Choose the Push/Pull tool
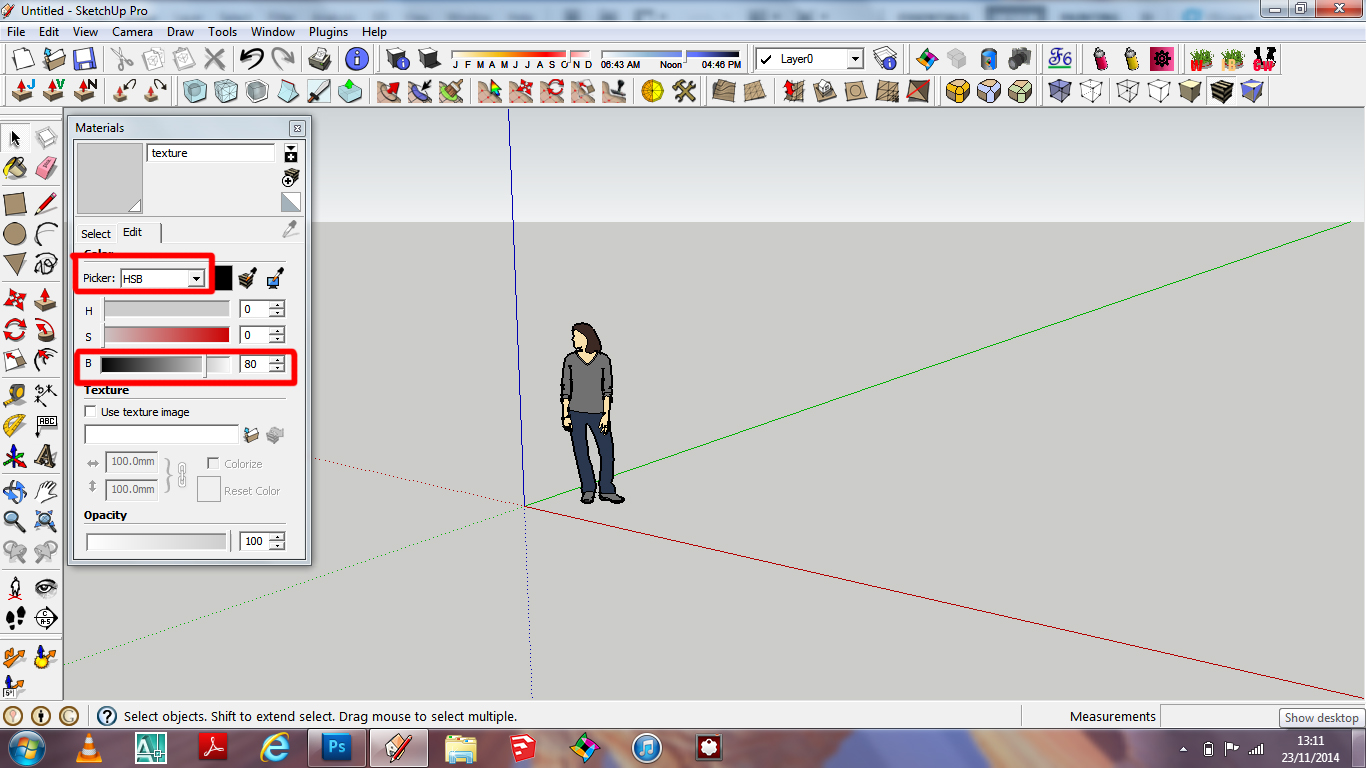The width and height of the screenshot is (1366, 768). click(x=46, y=299)
